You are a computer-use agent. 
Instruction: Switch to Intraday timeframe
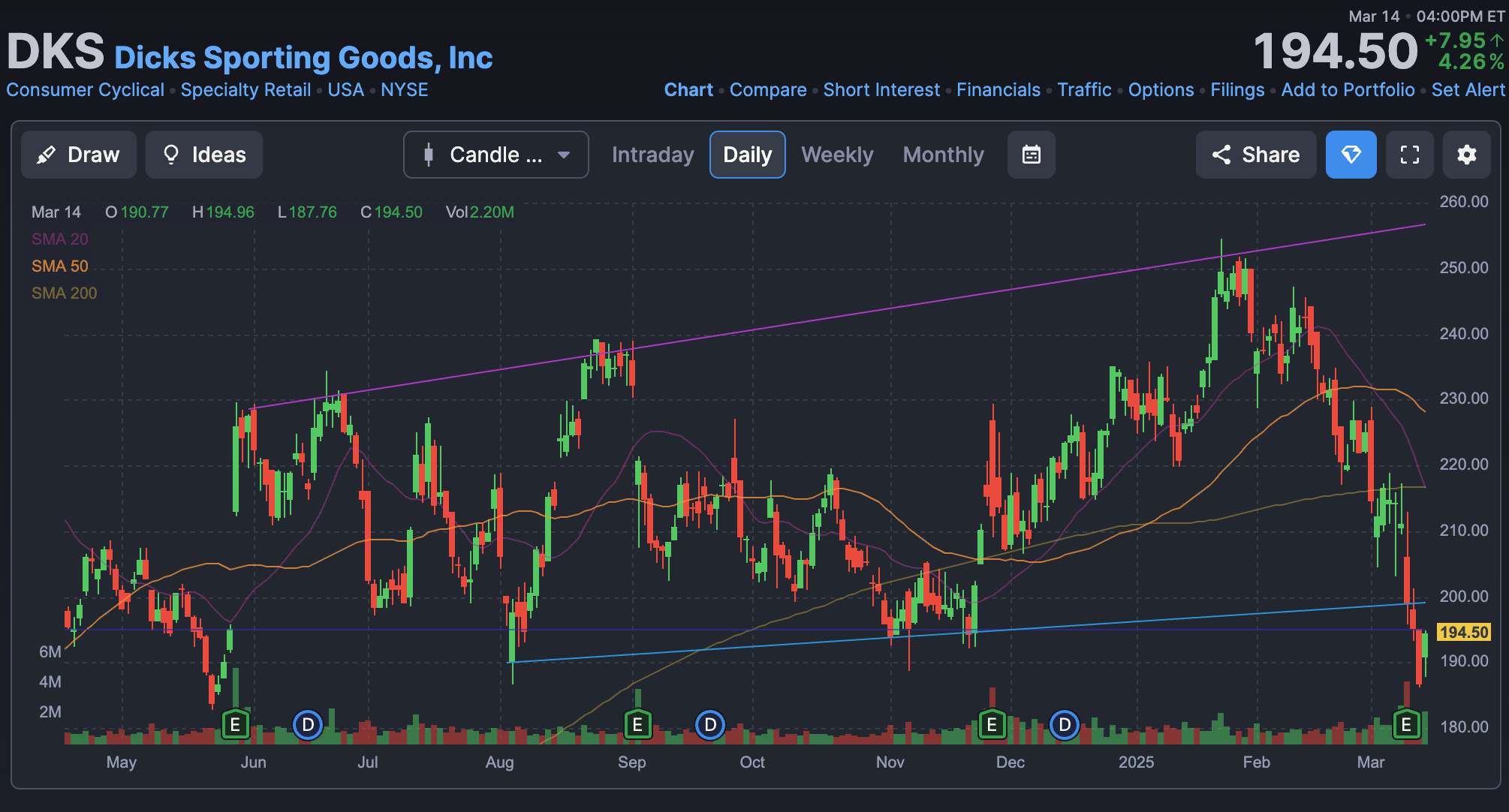(x=652, y=155)
